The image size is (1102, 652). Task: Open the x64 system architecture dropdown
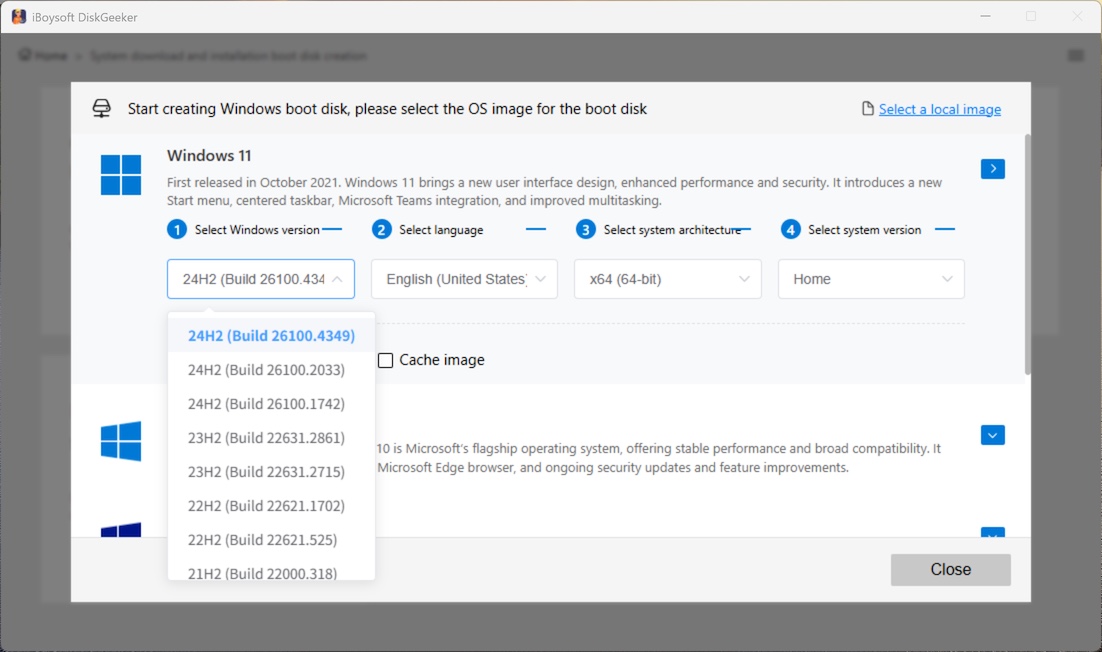tap(667, 279)
